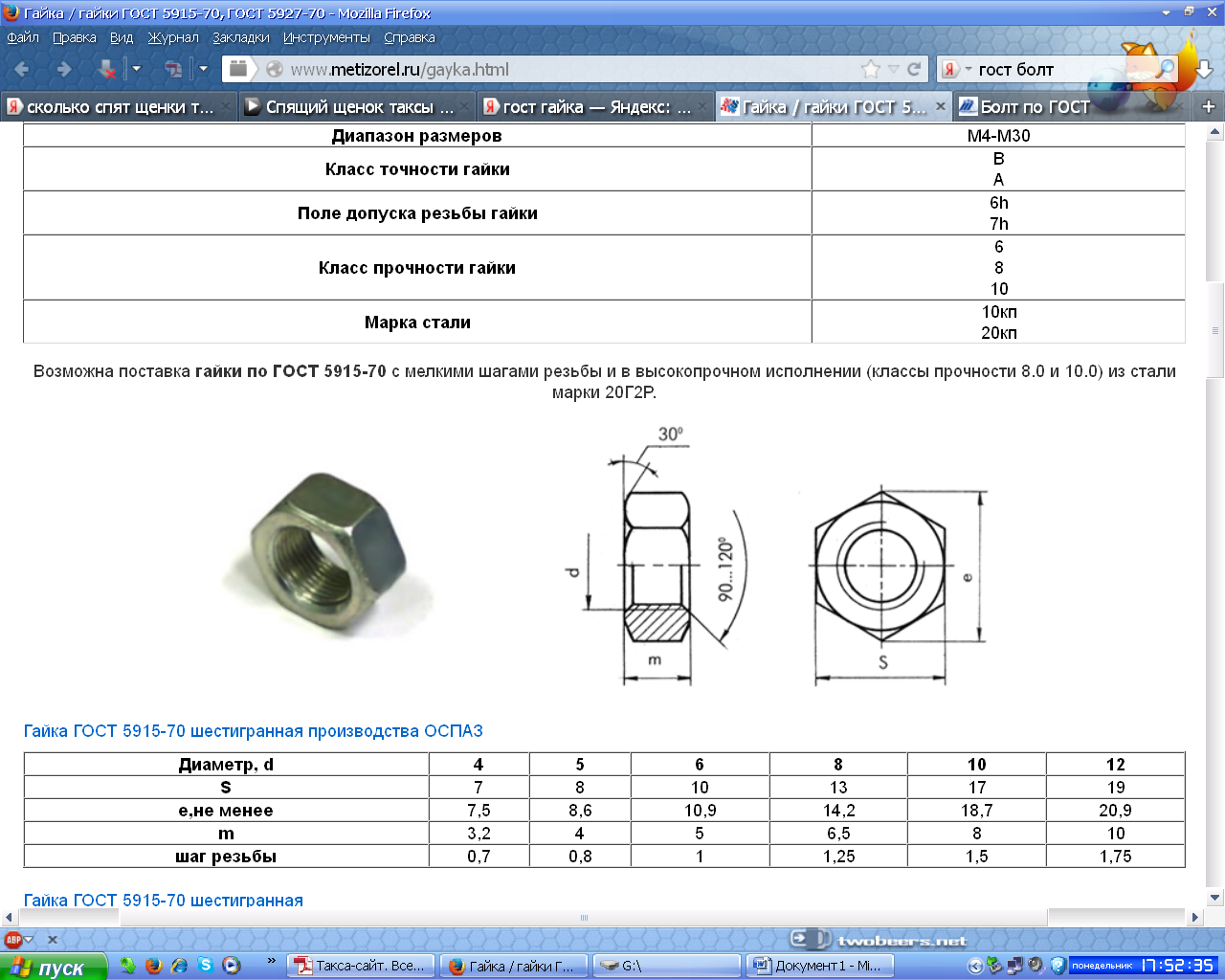Click the downloads icon with red X
The width and height of the screenshot is (1225, 980).
[x=106, y=69]
